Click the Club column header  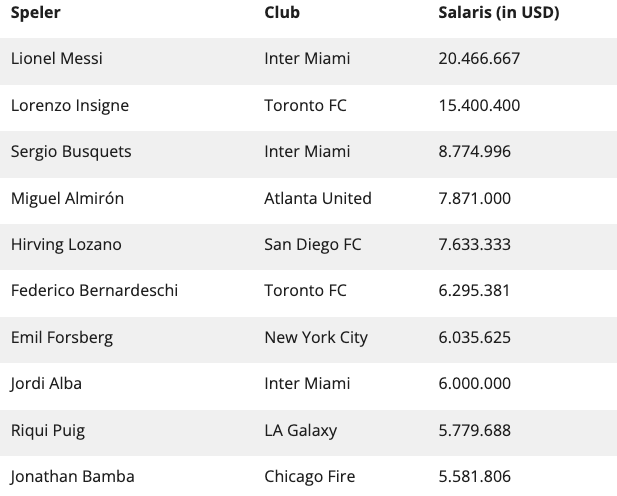coord(282,13)
